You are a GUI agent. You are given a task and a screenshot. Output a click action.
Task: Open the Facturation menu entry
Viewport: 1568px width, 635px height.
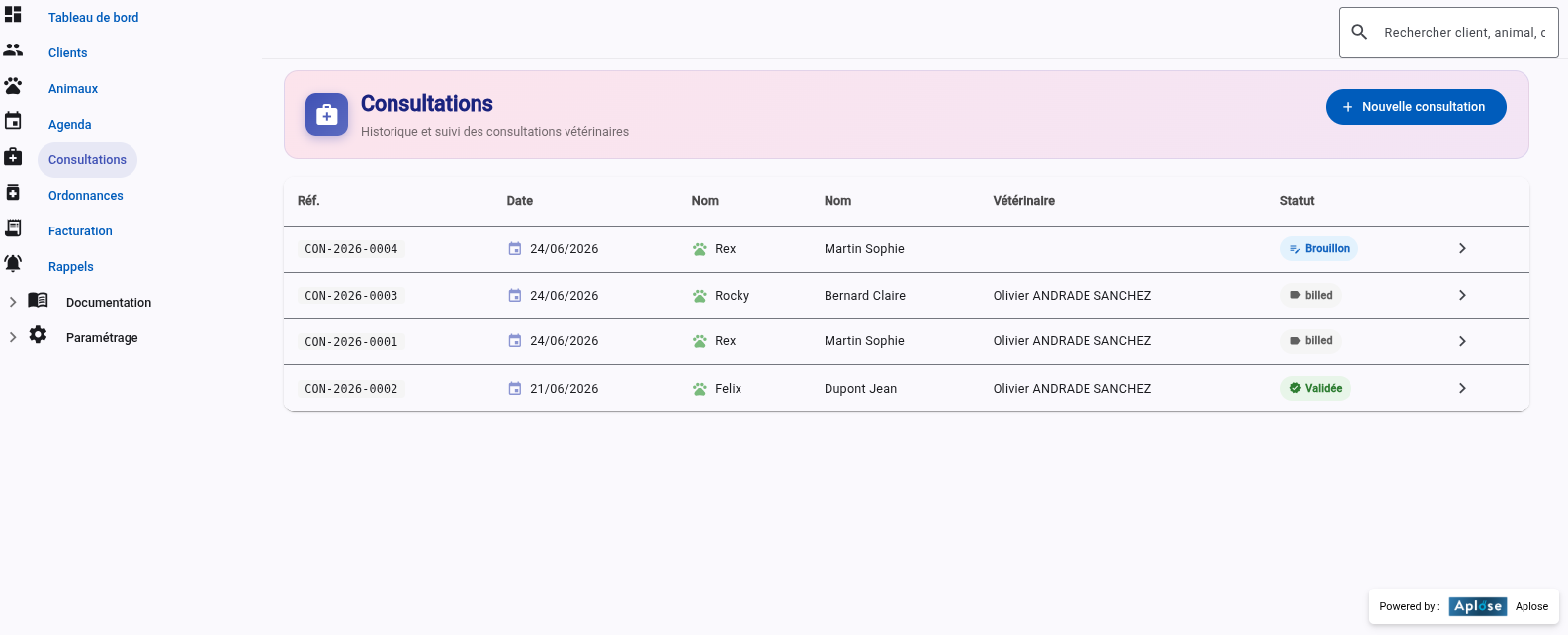click(80, 231)
